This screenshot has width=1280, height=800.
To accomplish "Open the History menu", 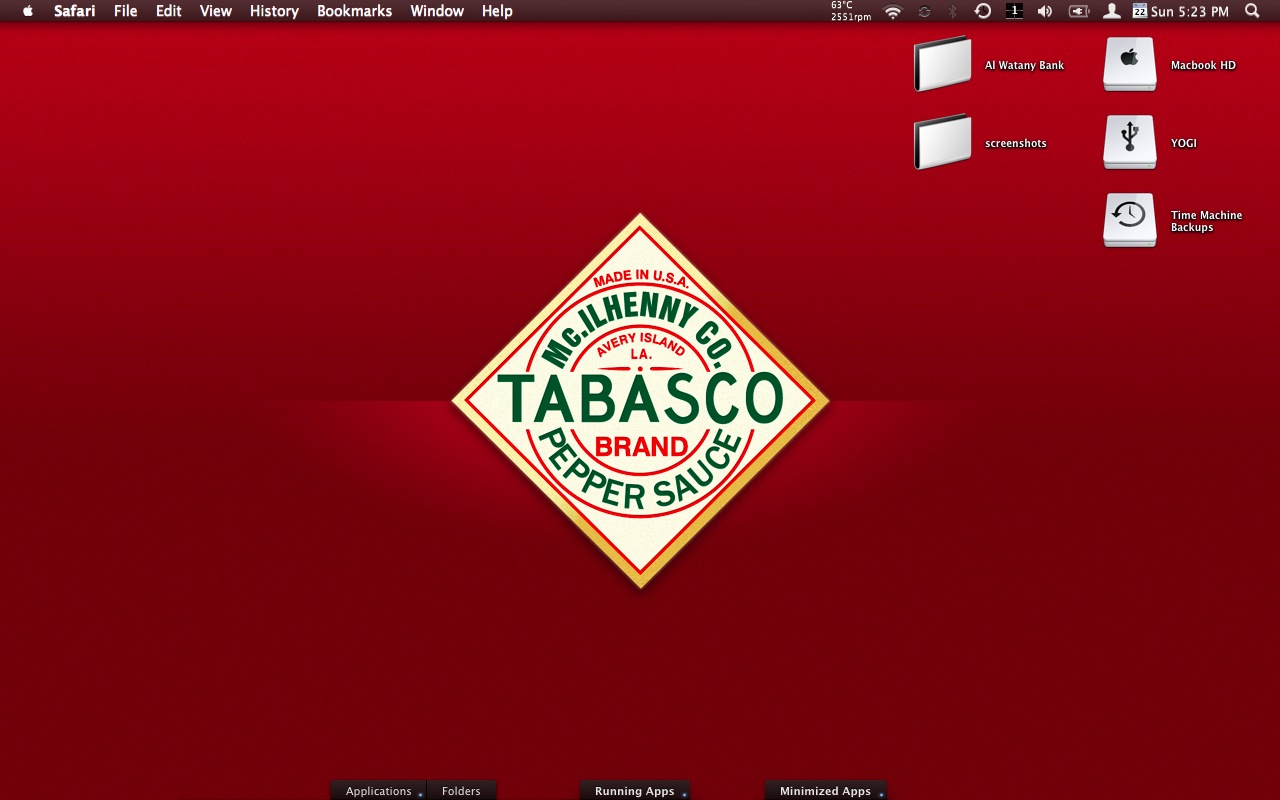I will click(x=274, y=11).
